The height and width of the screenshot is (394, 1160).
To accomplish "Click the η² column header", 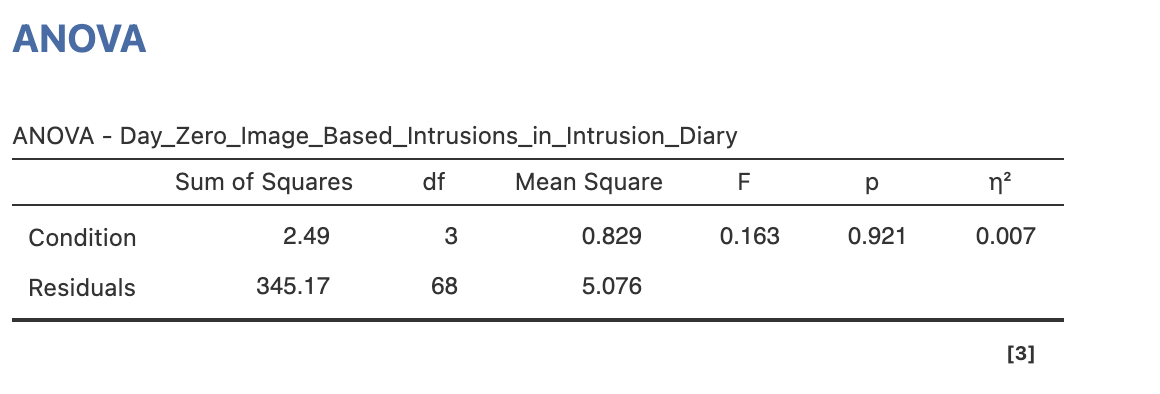I will coord(999,182).
